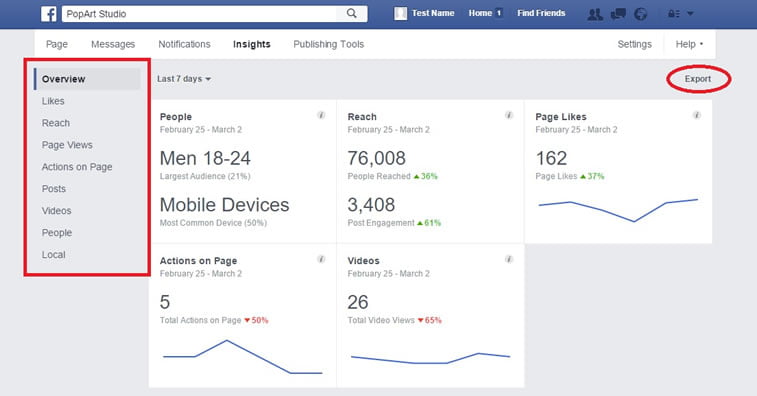Click info icon on Videos card
The image size is (757, 396).
[x=509, y=259]
